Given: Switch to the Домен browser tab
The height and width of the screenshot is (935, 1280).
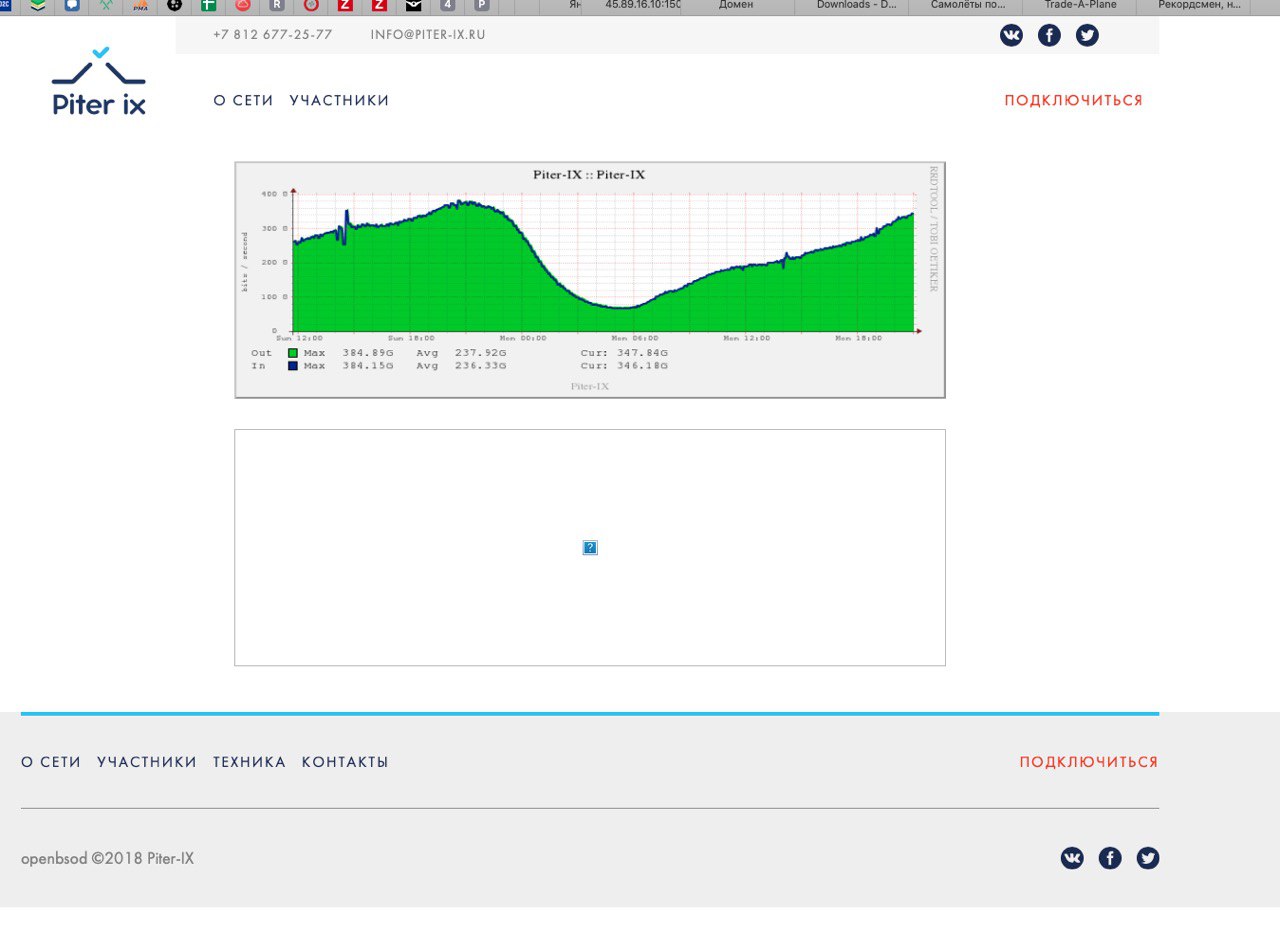Looking at the screenshot, I should 738,5.
